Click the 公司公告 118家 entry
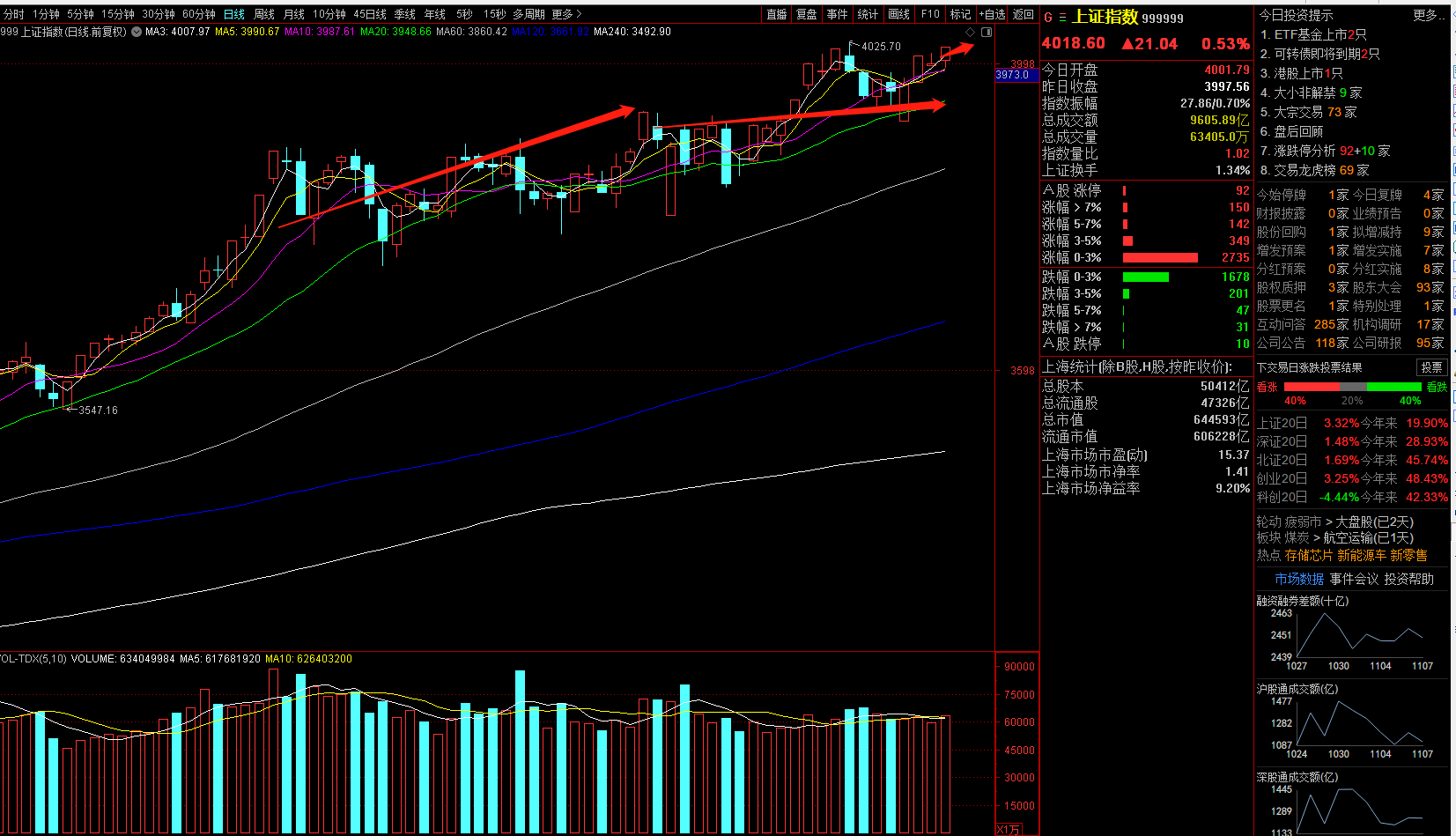Image resolution: width=1456 pixels, height=836 pixels. tap(1303, 343)
